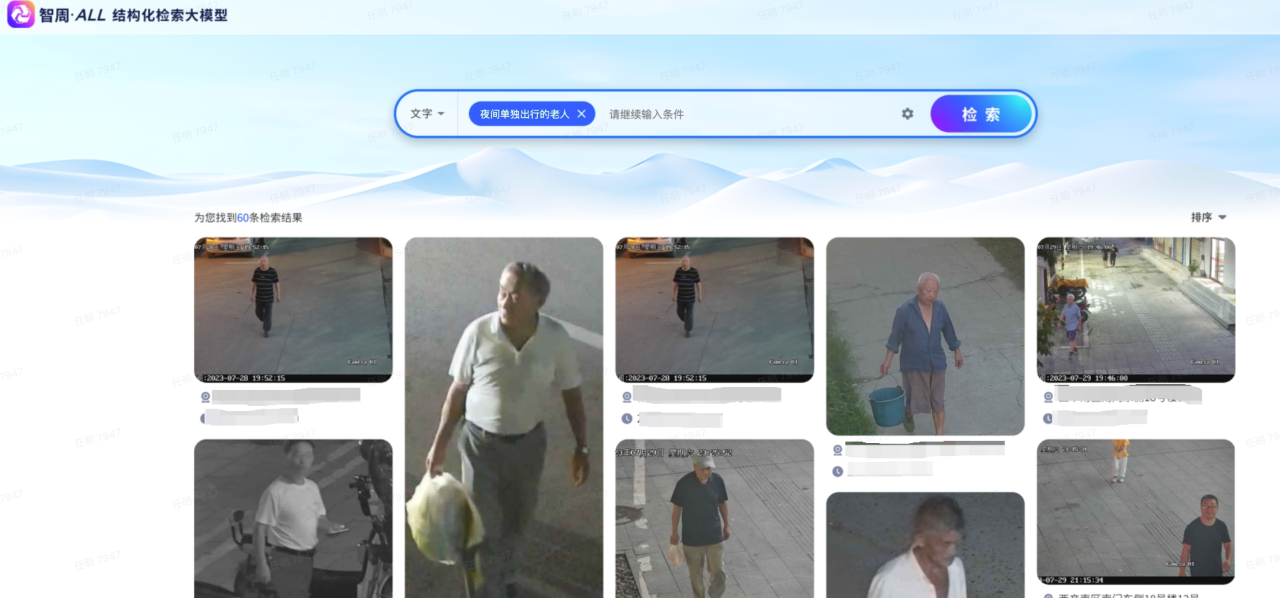The image size is (1280, 598).
Task: Select the 夜间单独出行的老人 search tag
Action: click(524, 114)
